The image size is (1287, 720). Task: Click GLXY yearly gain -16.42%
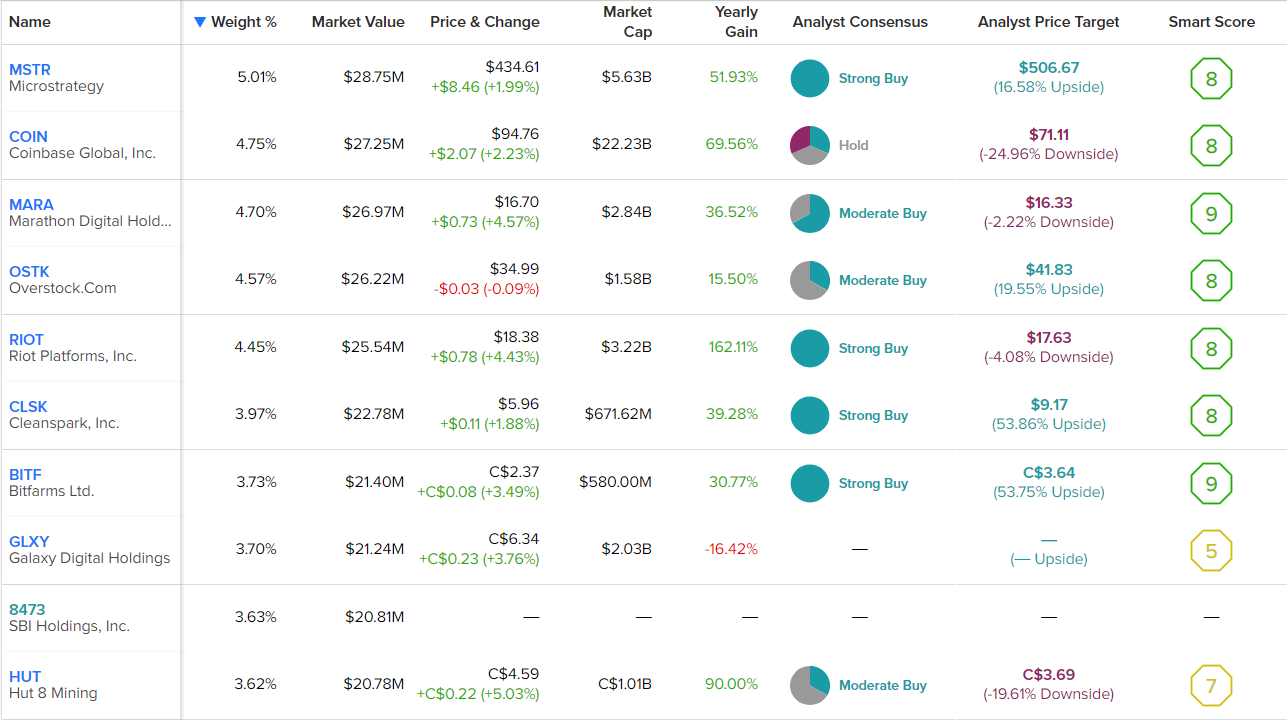click(731, 549)
